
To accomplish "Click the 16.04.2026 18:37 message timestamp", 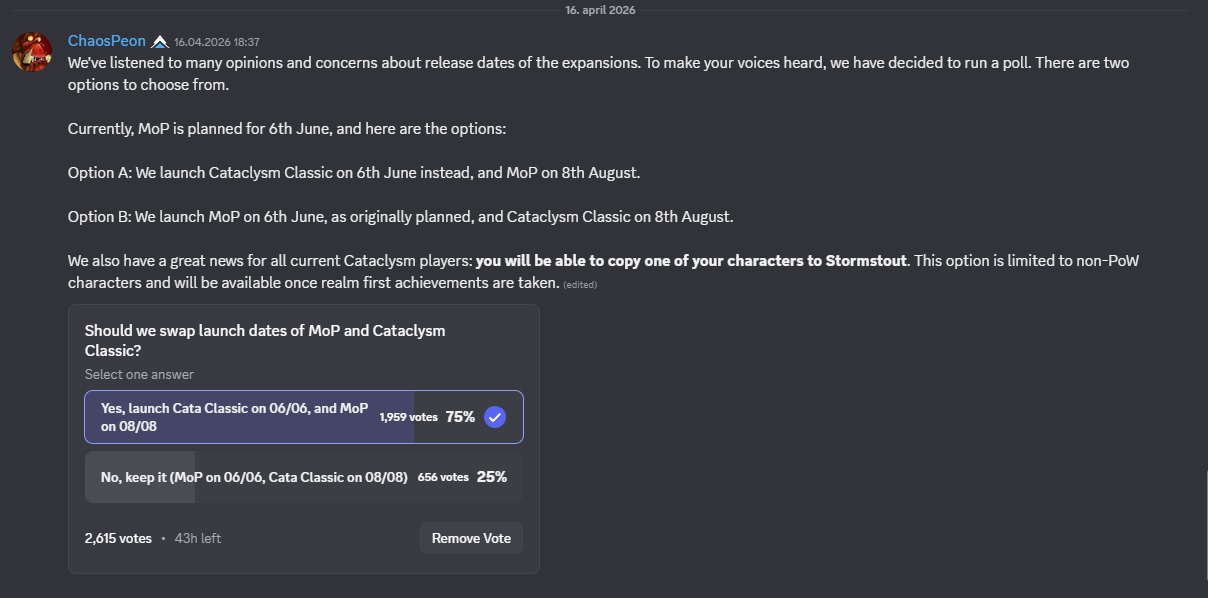I will [x=217, y=42].
